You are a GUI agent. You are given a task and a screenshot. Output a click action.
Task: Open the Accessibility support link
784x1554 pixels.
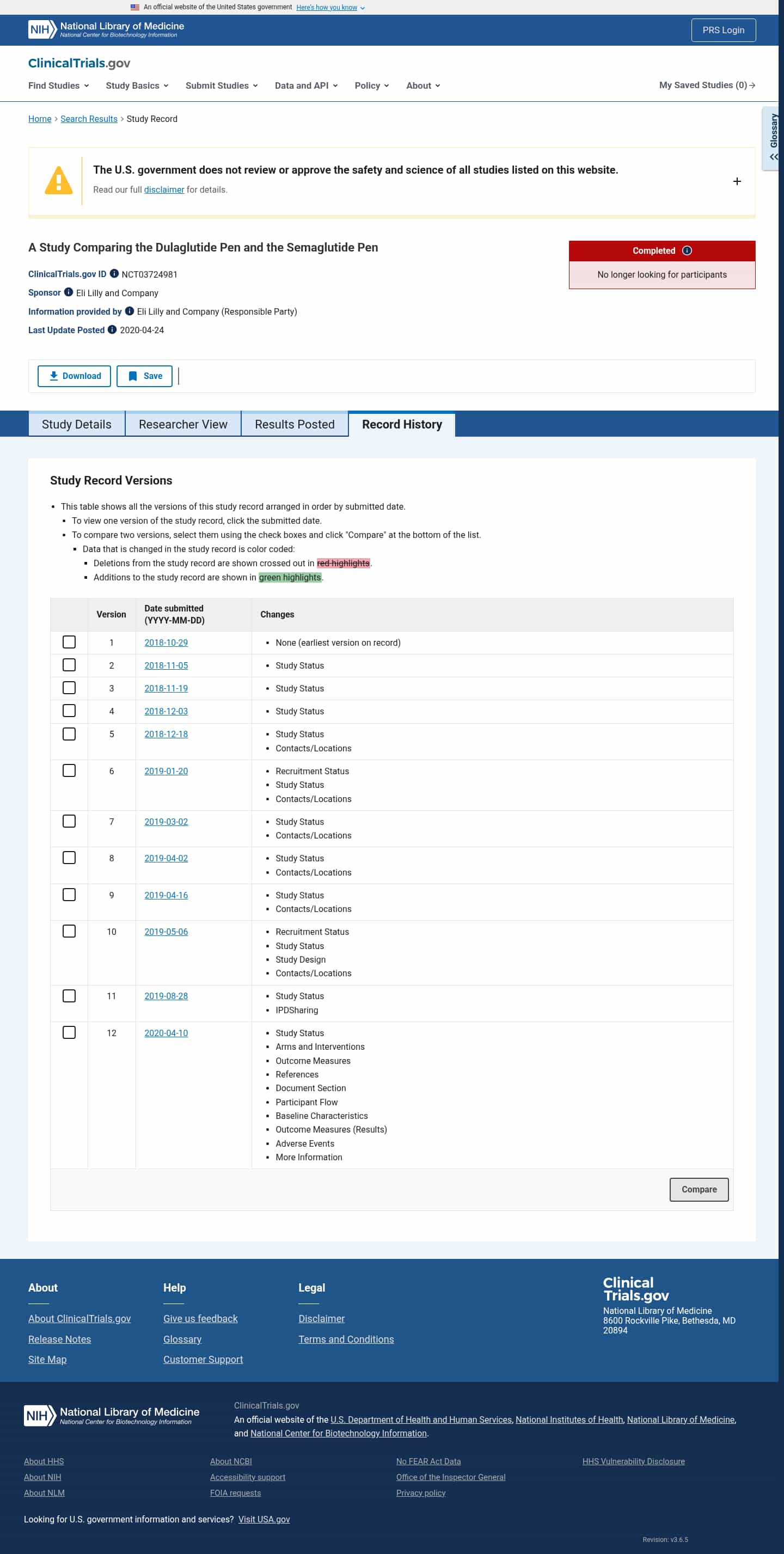pyautogui.click(x=248, y=1477)
